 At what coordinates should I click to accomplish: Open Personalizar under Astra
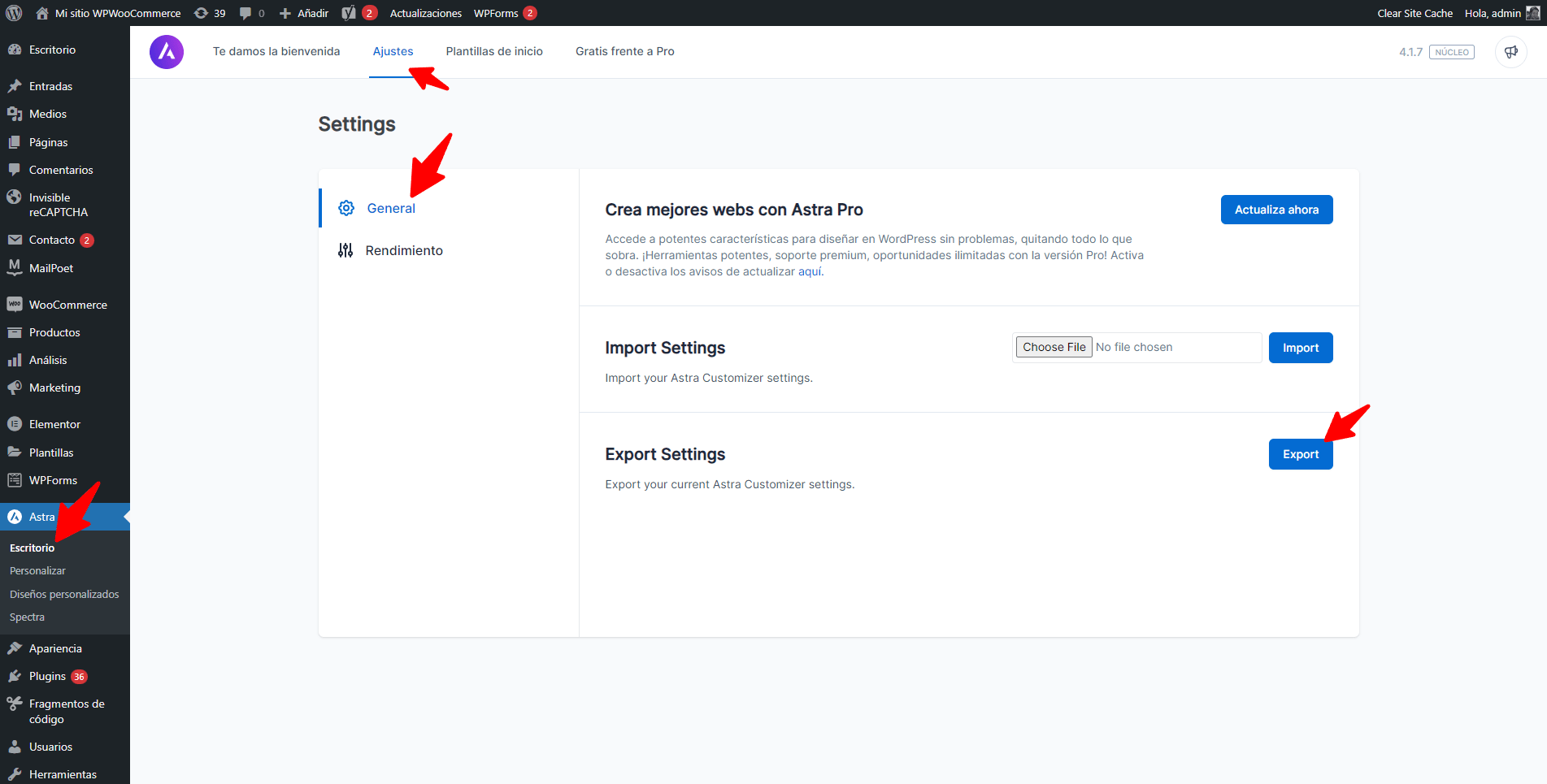click(38, 571)
